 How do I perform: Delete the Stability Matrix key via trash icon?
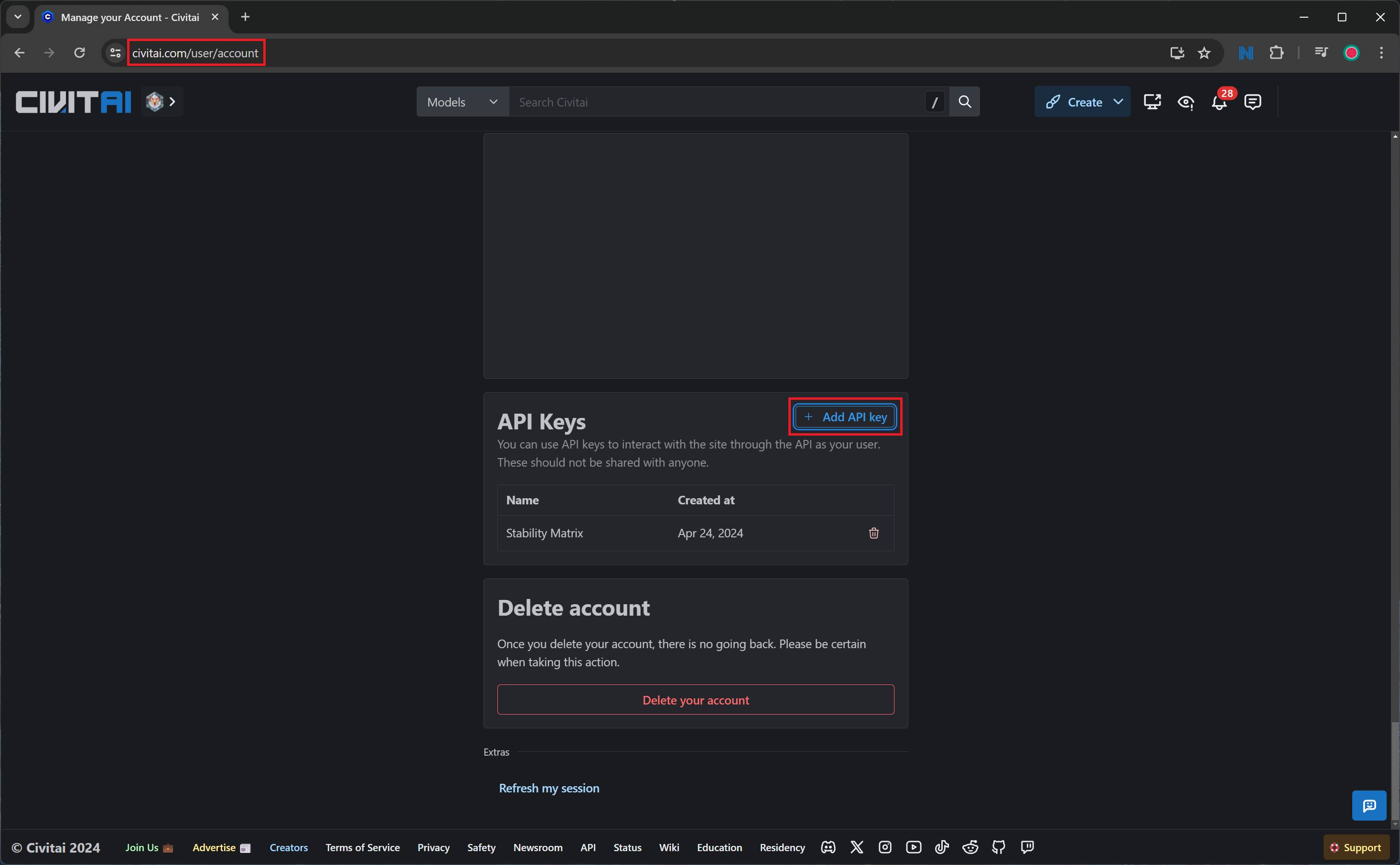873,533
